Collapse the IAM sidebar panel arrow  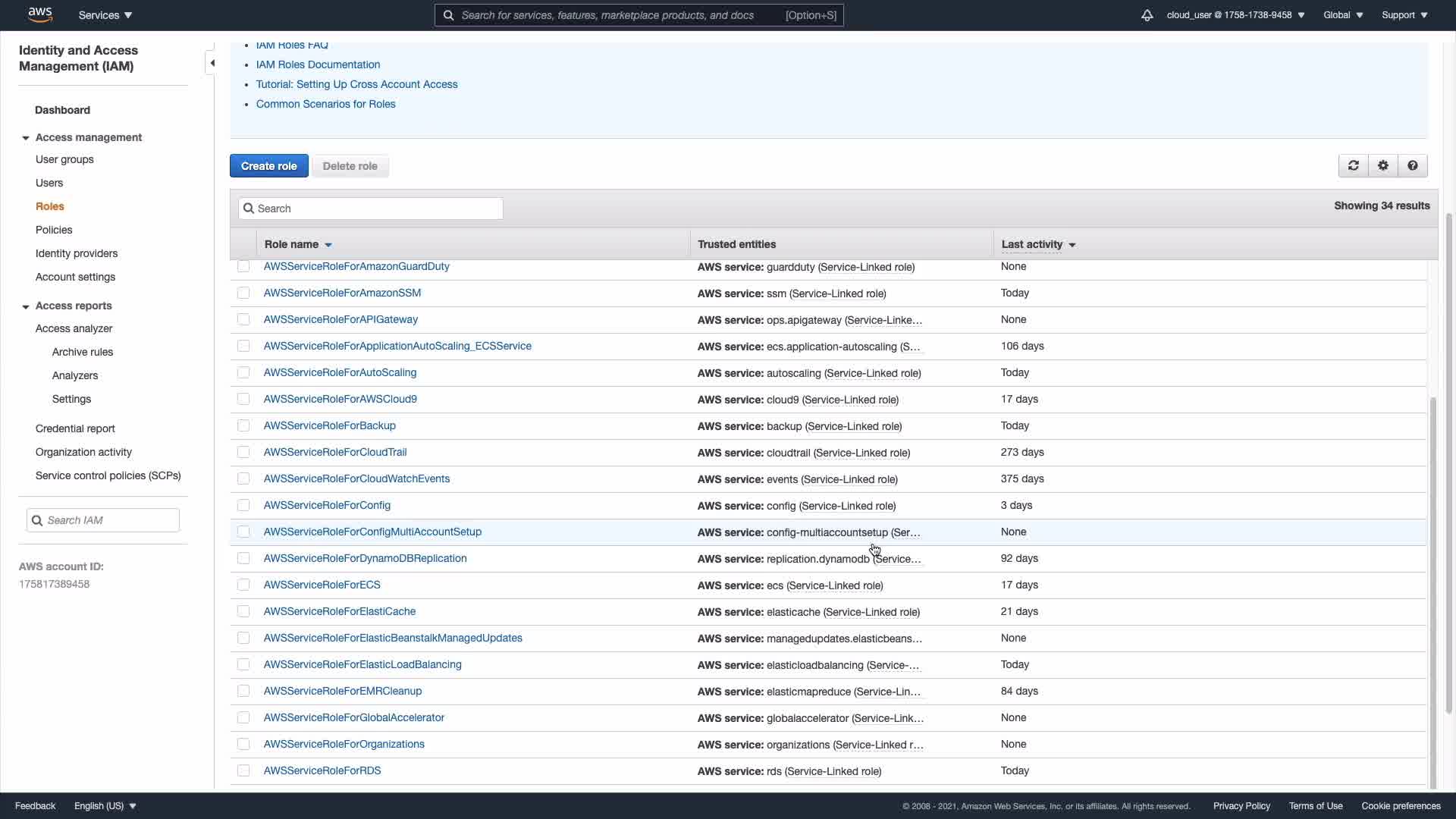pos(212,63)
